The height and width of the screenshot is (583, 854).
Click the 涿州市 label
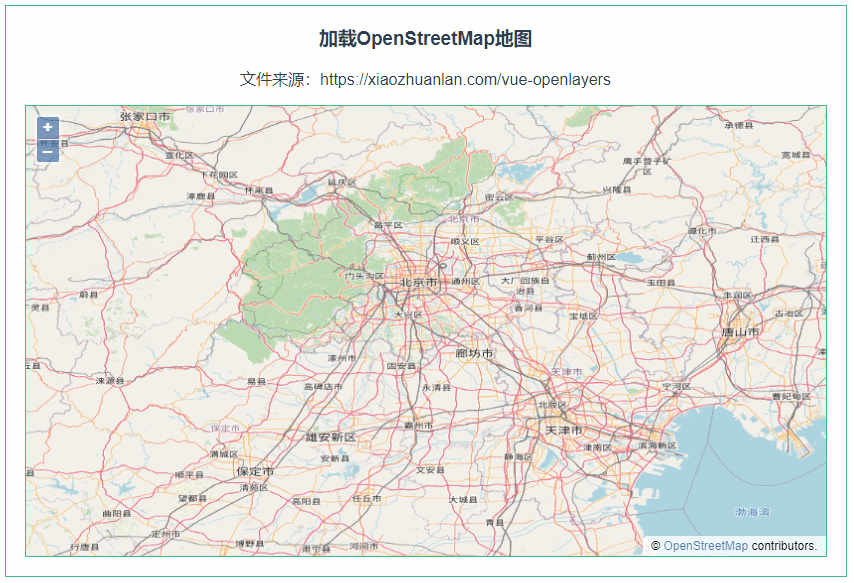pos(342,358)
